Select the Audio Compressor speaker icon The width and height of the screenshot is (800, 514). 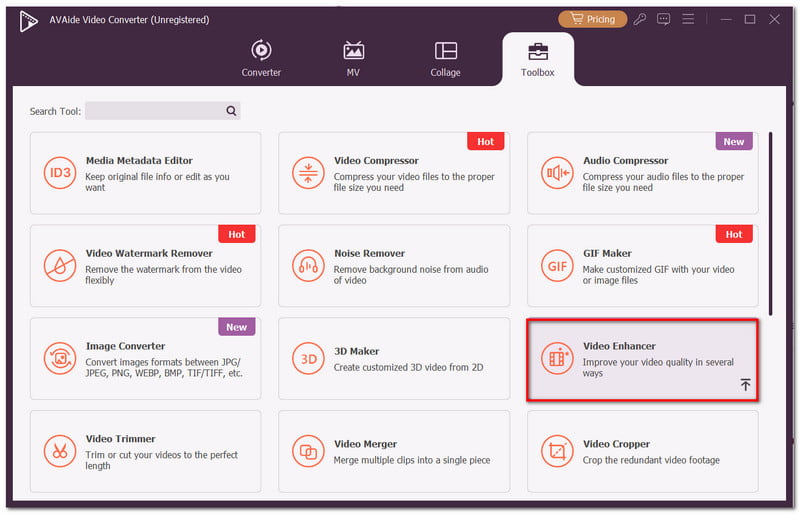(x=557, y=173)
